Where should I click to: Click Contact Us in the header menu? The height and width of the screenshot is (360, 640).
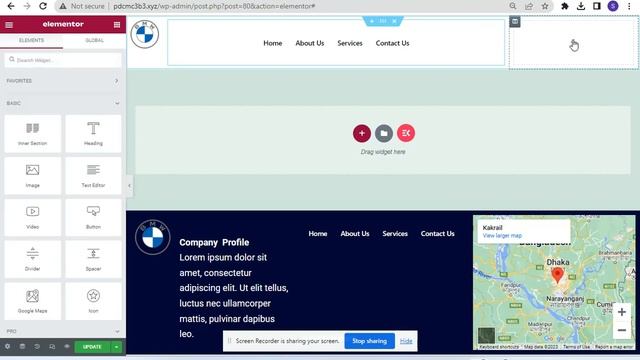(392, 43)
